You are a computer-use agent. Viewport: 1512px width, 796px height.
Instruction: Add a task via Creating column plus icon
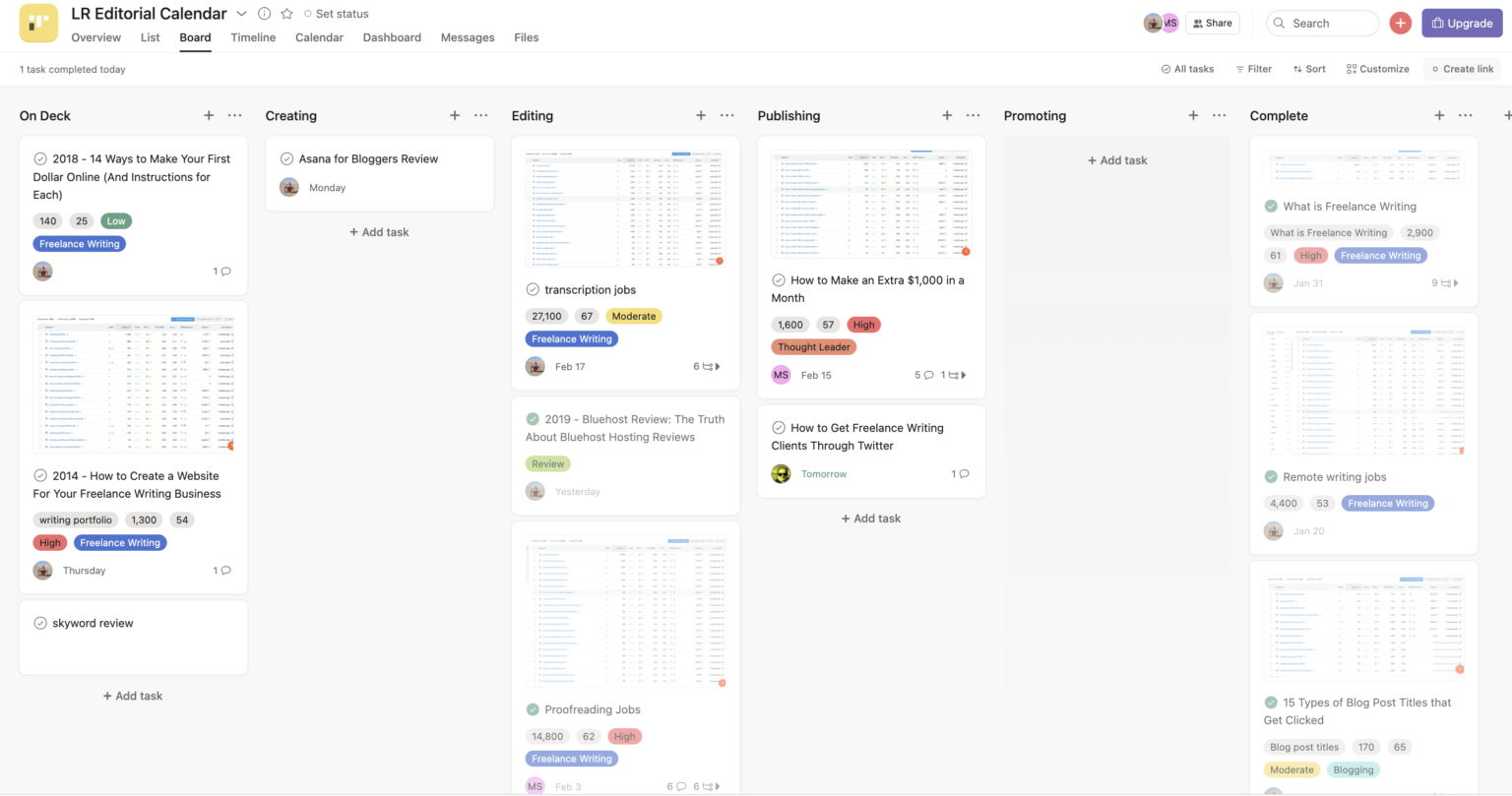pyautogui.click(x=455, y=115)
